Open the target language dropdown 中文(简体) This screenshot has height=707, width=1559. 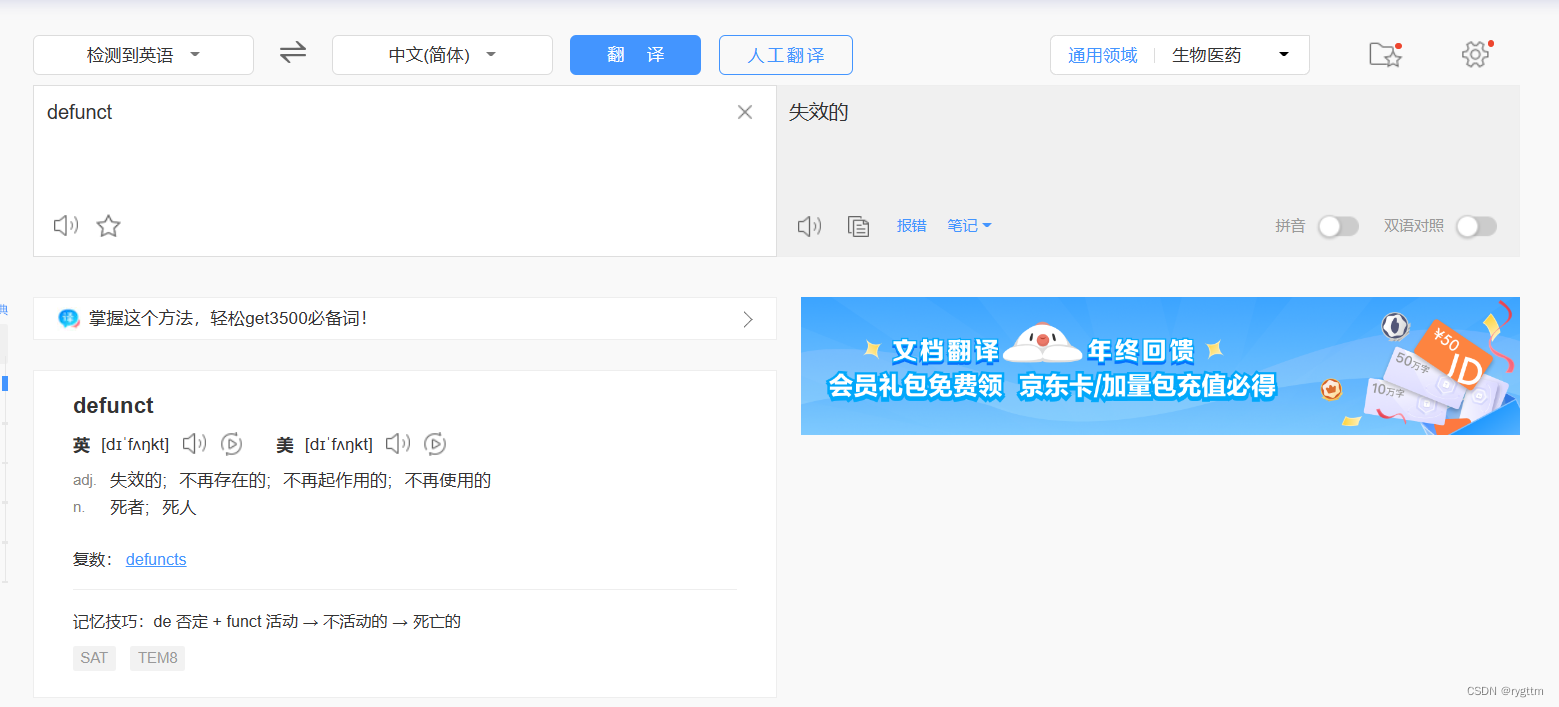click(x=442, y=55)
